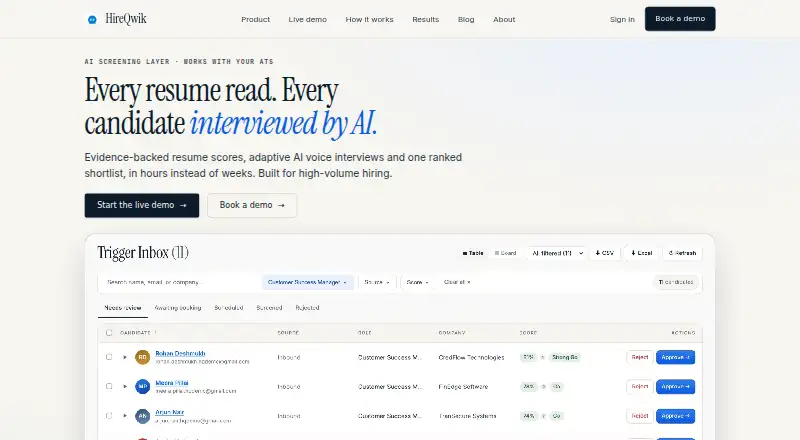800x440 pixels.
Task: Reject candidate Meera Pillai
Action: click(640, 386)
